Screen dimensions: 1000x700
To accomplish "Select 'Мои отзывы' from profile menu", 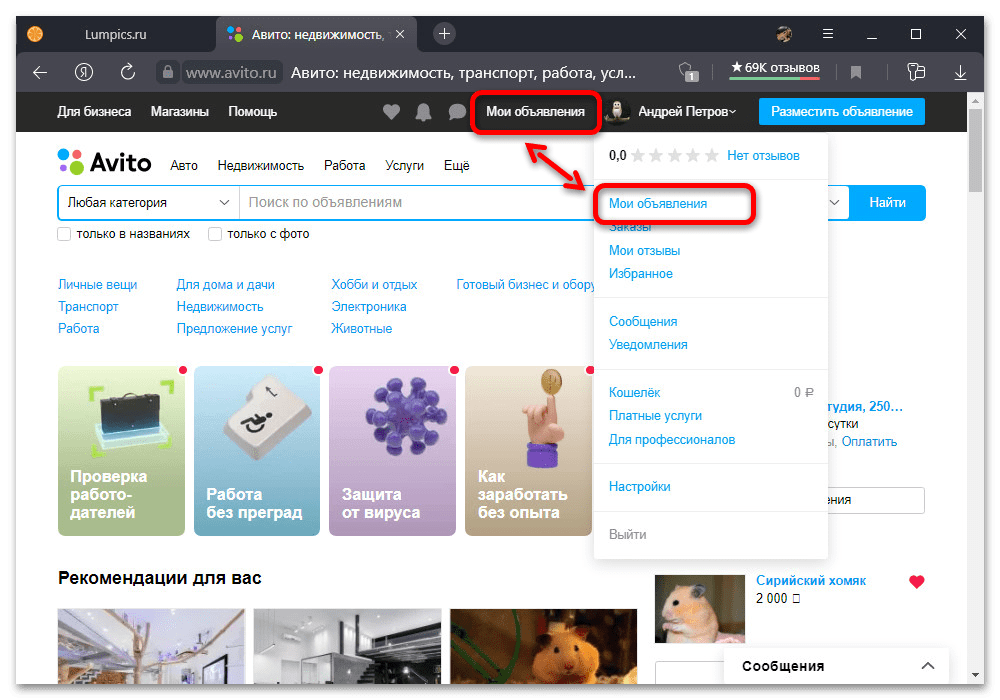I will pos(644,250).
